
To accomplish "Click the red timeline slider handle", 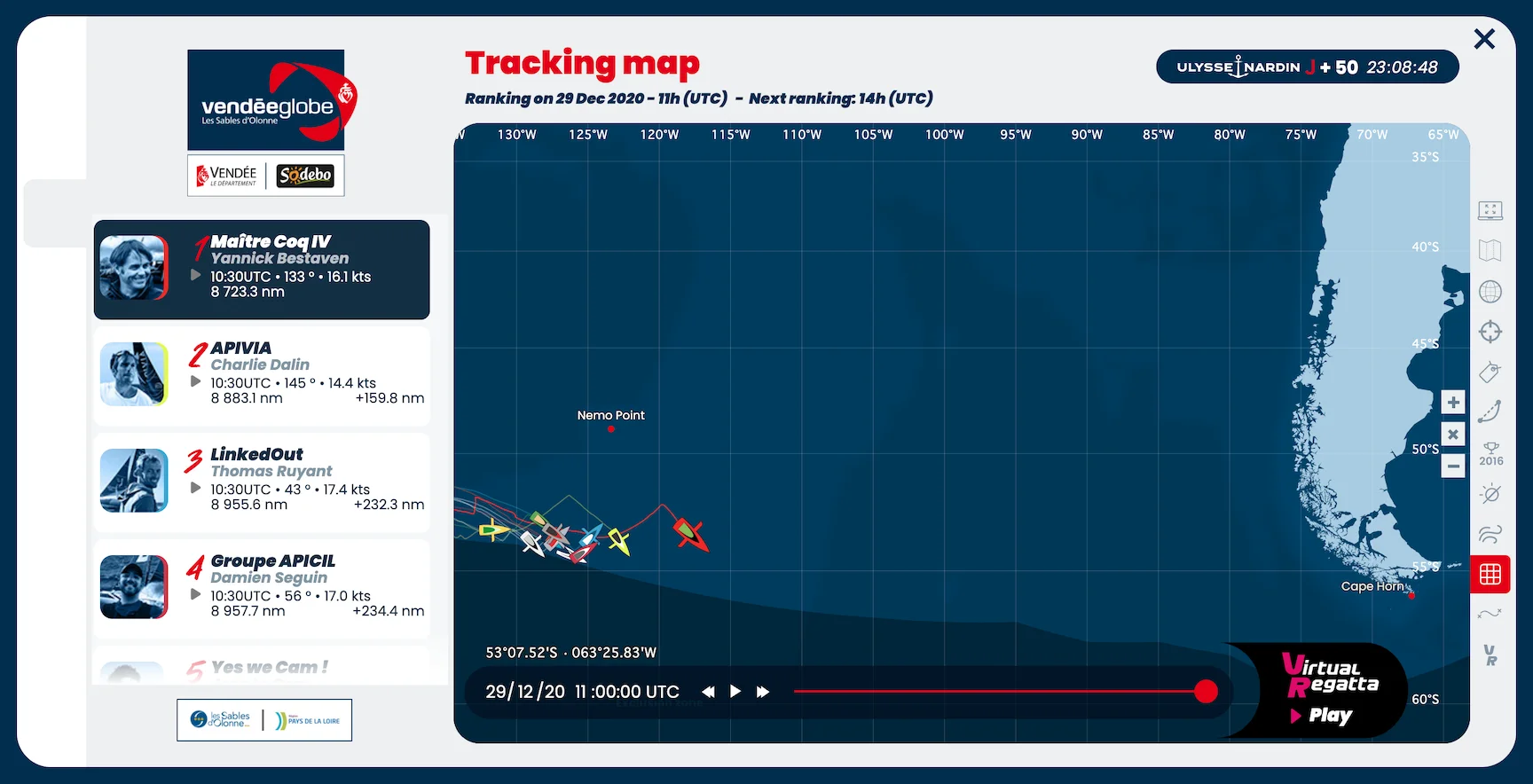I will tap(1206, 692).
